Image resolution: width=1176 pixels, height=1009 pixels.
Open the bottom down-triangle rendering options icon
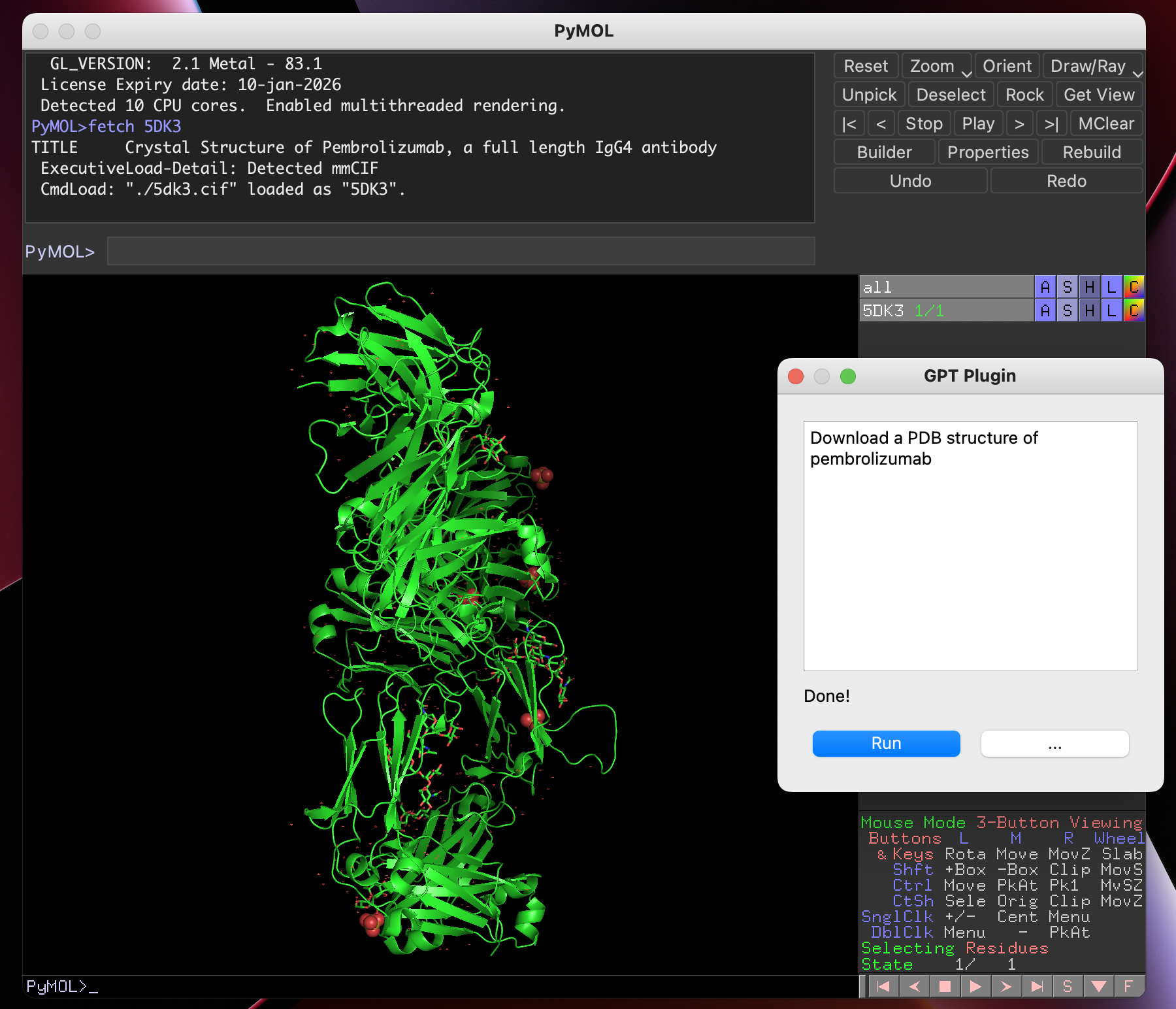pos(1098,986)
